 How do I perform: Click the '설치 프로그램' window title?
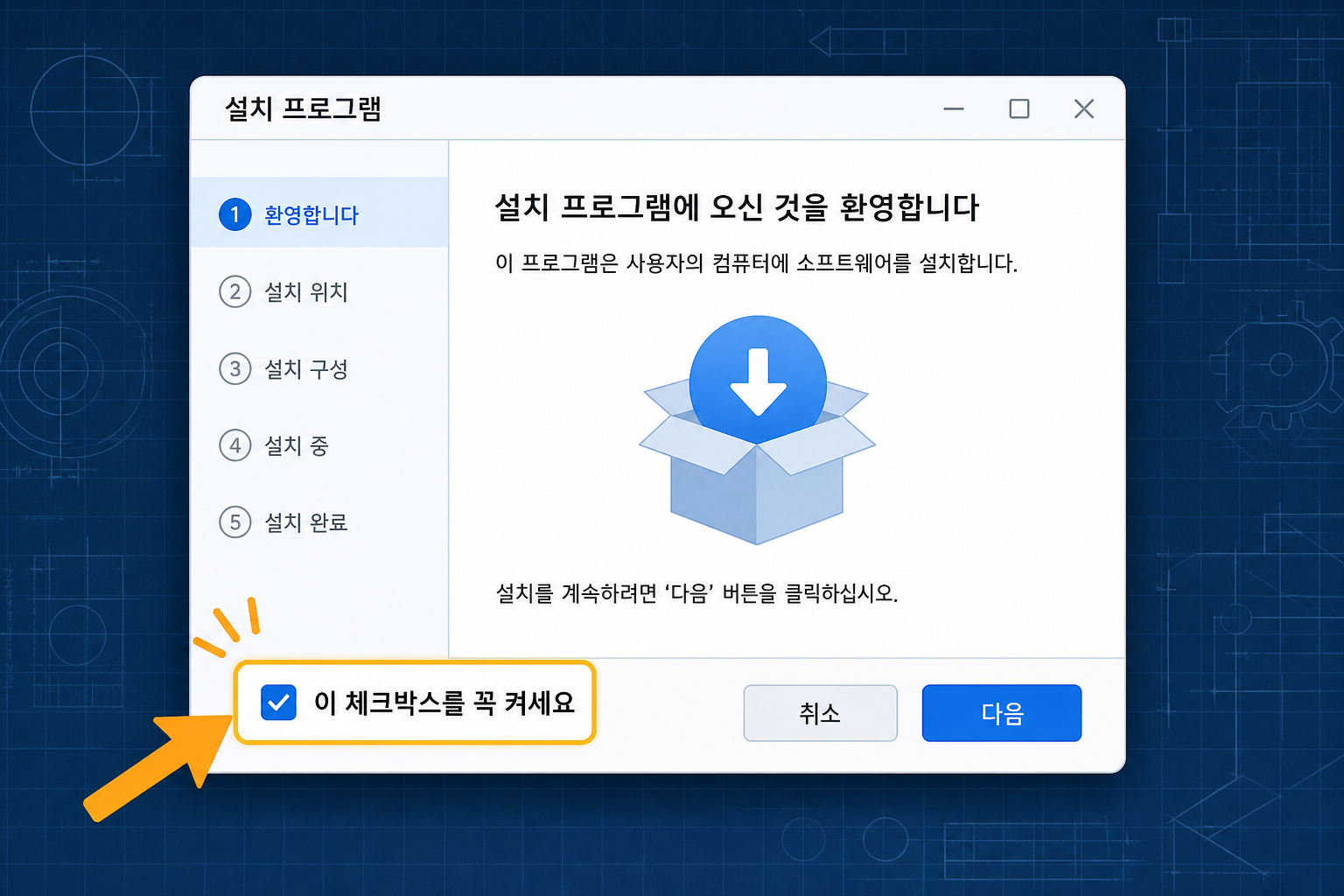(303, 108)
